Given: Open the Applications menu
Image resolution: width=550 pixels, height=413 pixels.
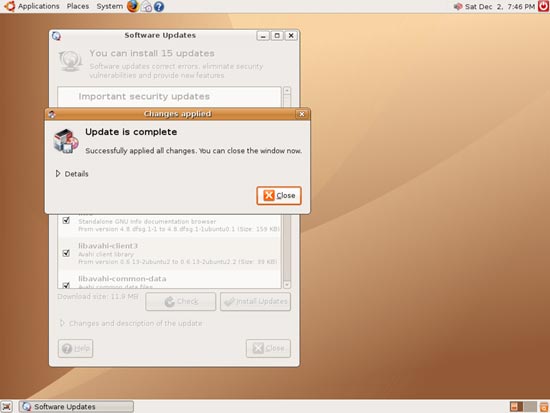Looking at the screenshot, I should click(39, 6).
